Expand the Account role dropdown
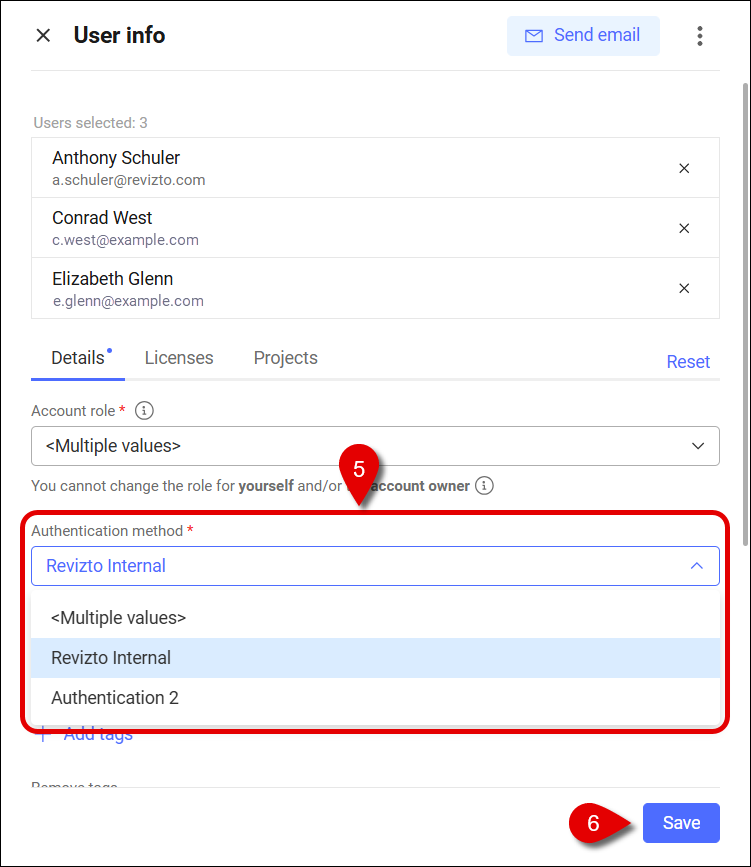Image resolution: width=751 pixels, height=867 pixels. pos(376,446)
